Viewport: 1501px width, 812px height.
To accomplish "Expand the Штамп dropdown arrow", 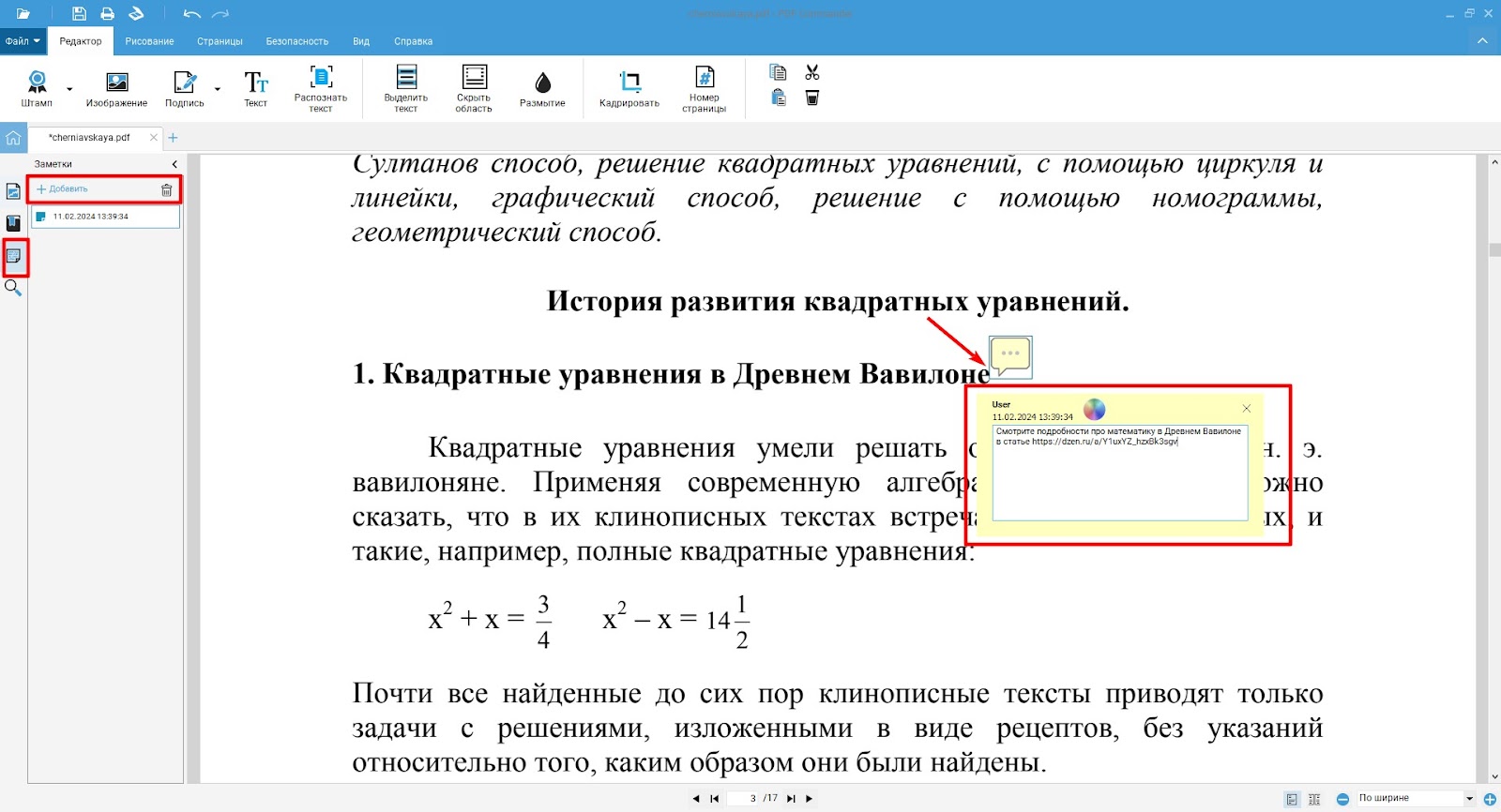I will coord(69,90).
